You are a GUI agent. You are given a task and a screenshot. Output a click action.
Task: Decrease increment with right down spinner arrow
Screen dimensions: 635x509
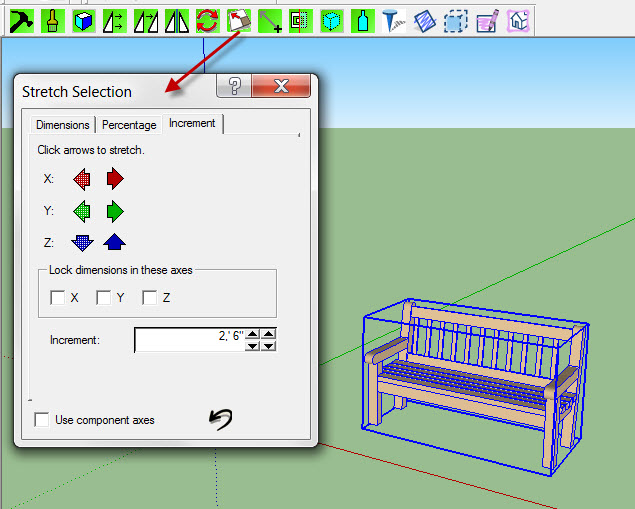pyautogui.click(x=268, y=346)
